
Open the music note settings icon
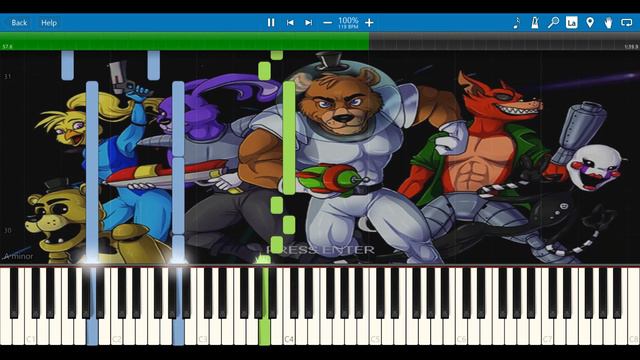(516, 23)
